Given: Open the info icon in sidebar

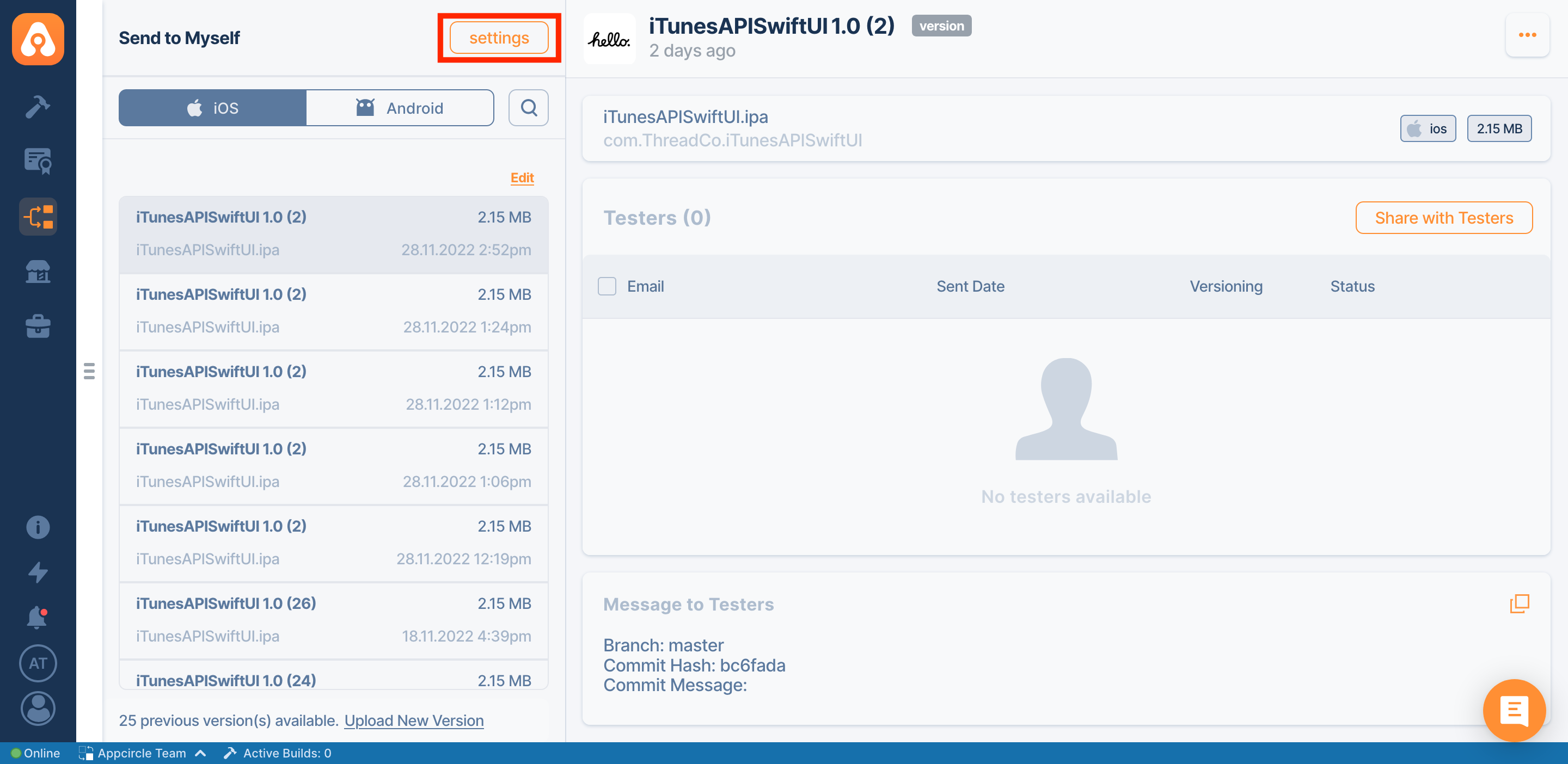Looking at the screenshot, I should [38, 527].
